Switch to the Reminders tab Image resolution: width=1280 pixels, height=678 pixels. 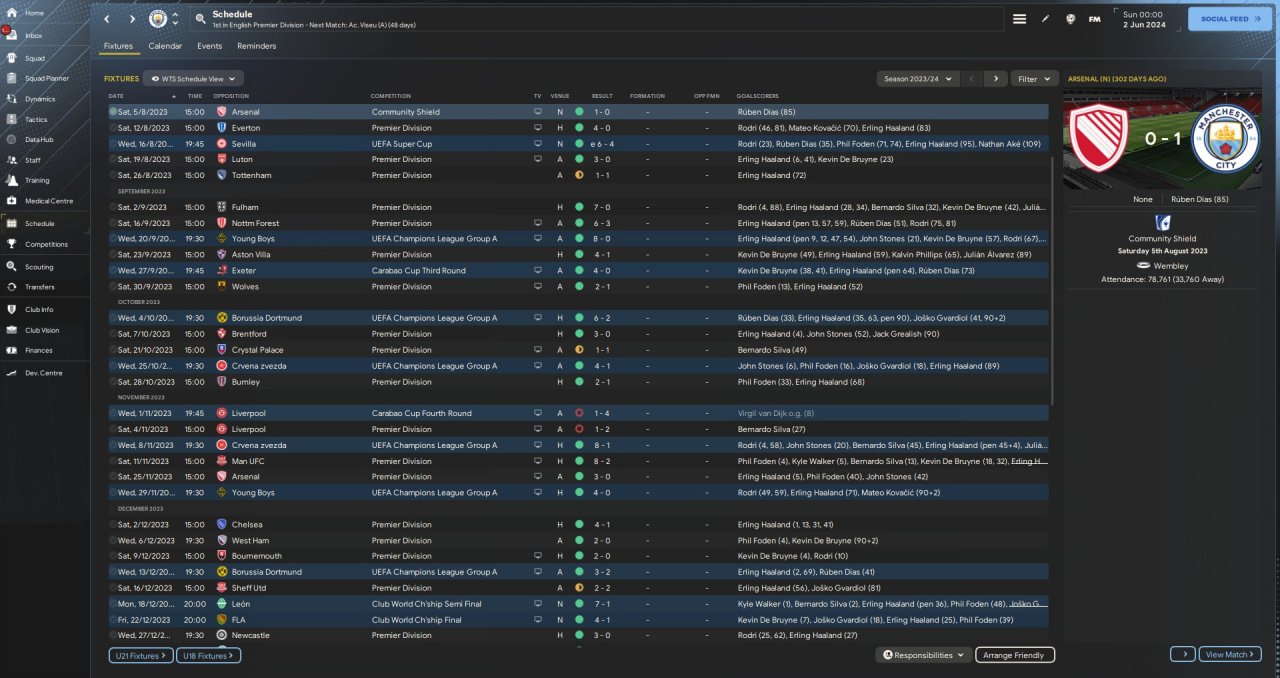tap(256, 46)
